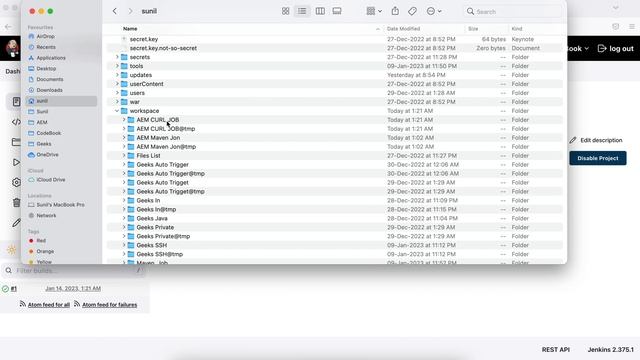Expand the userContent folder
Viewport: 640px width, 360px height.
[117, 84]
